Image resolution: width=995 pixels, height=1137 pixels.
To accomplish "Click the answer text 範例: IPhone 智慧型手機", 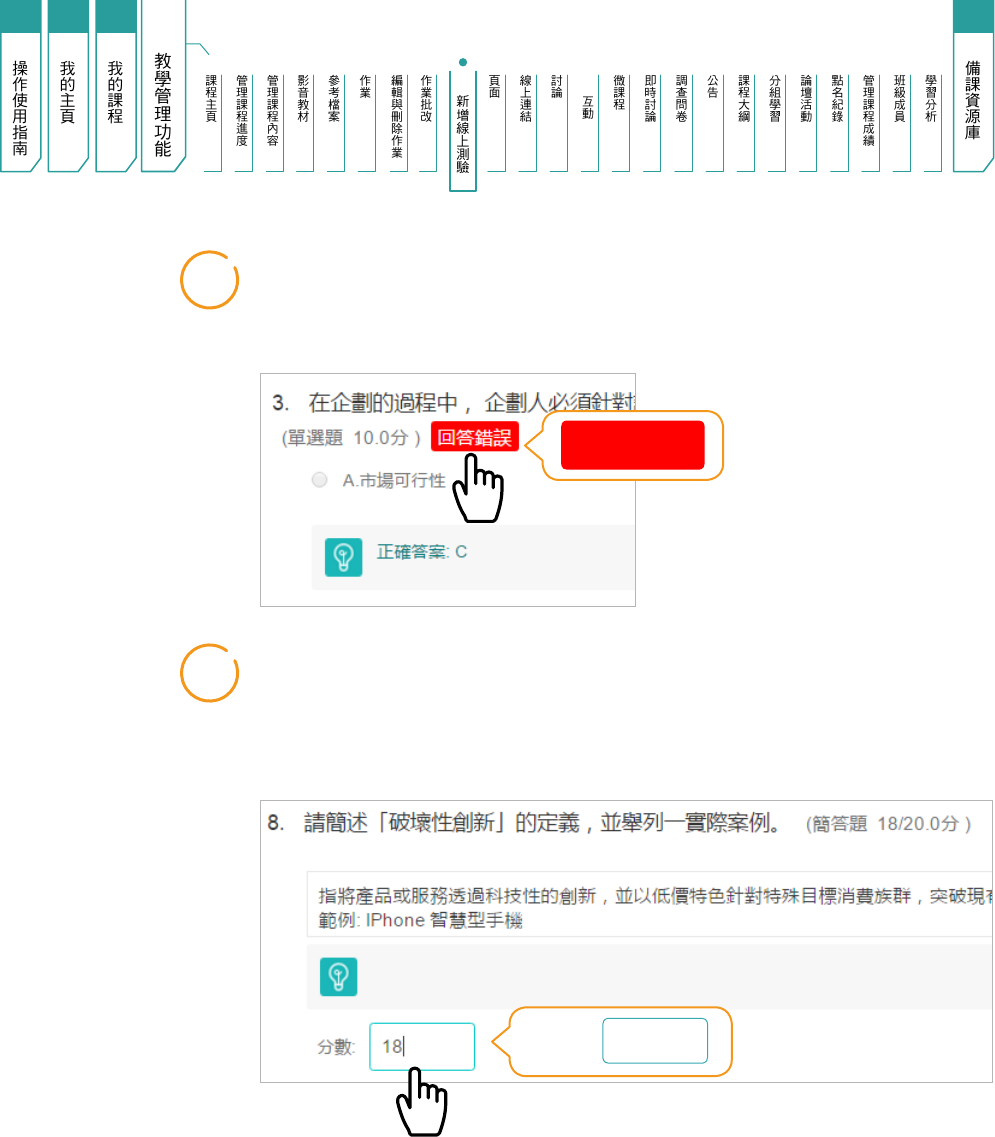I will coord(421,921).
